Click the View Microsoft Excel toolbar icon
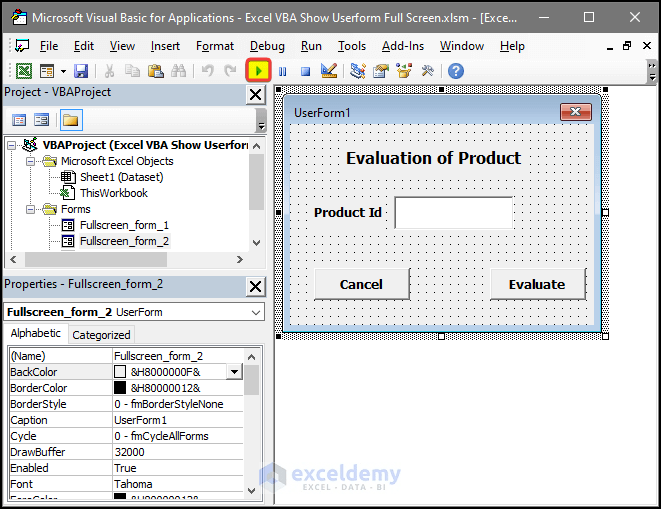Image resolution: width=661 pixels, height=509 pixels. point(24,71)
